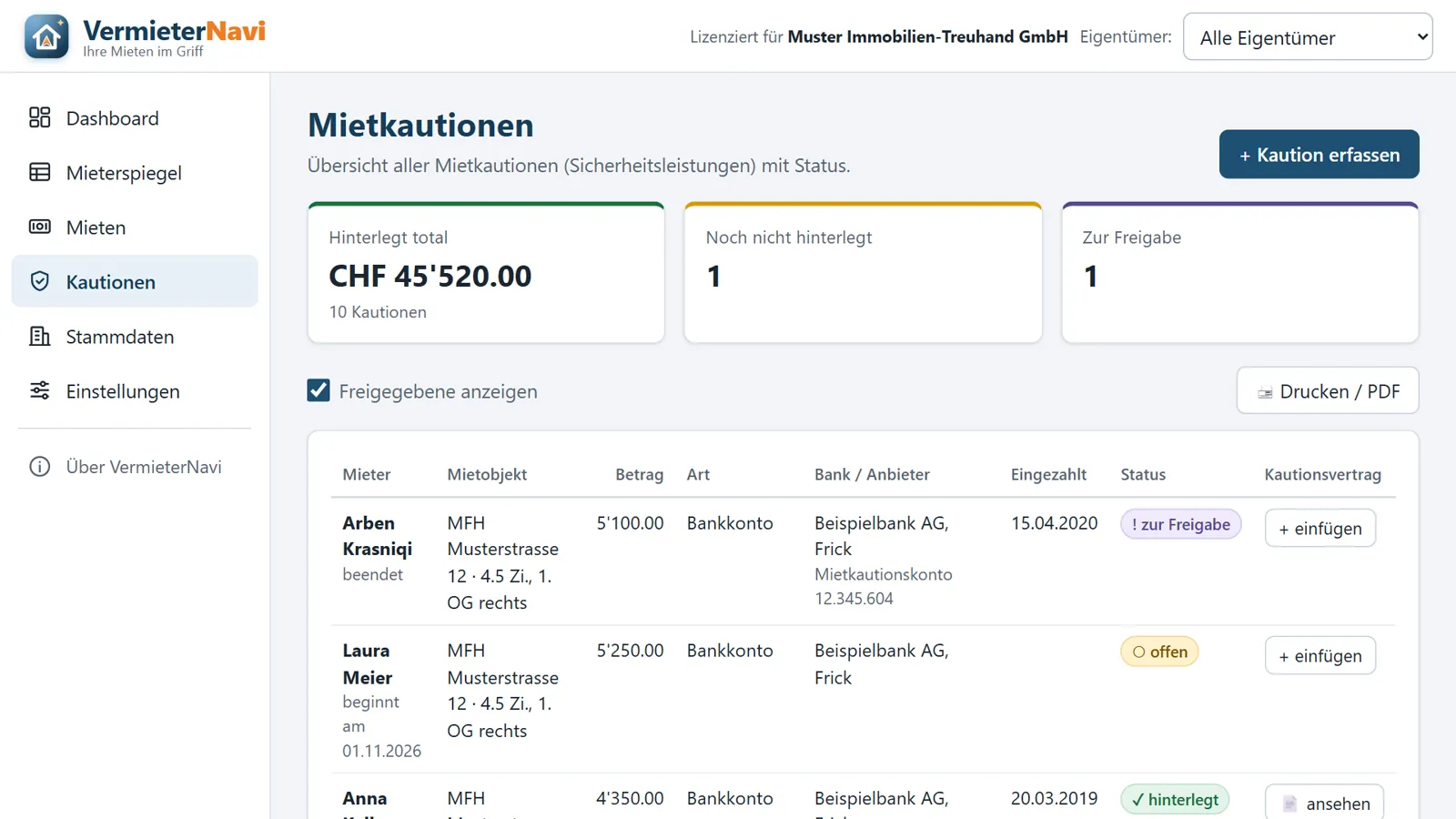
Task: Click tenant name Laura Meier
Action: tap(368, 664)
